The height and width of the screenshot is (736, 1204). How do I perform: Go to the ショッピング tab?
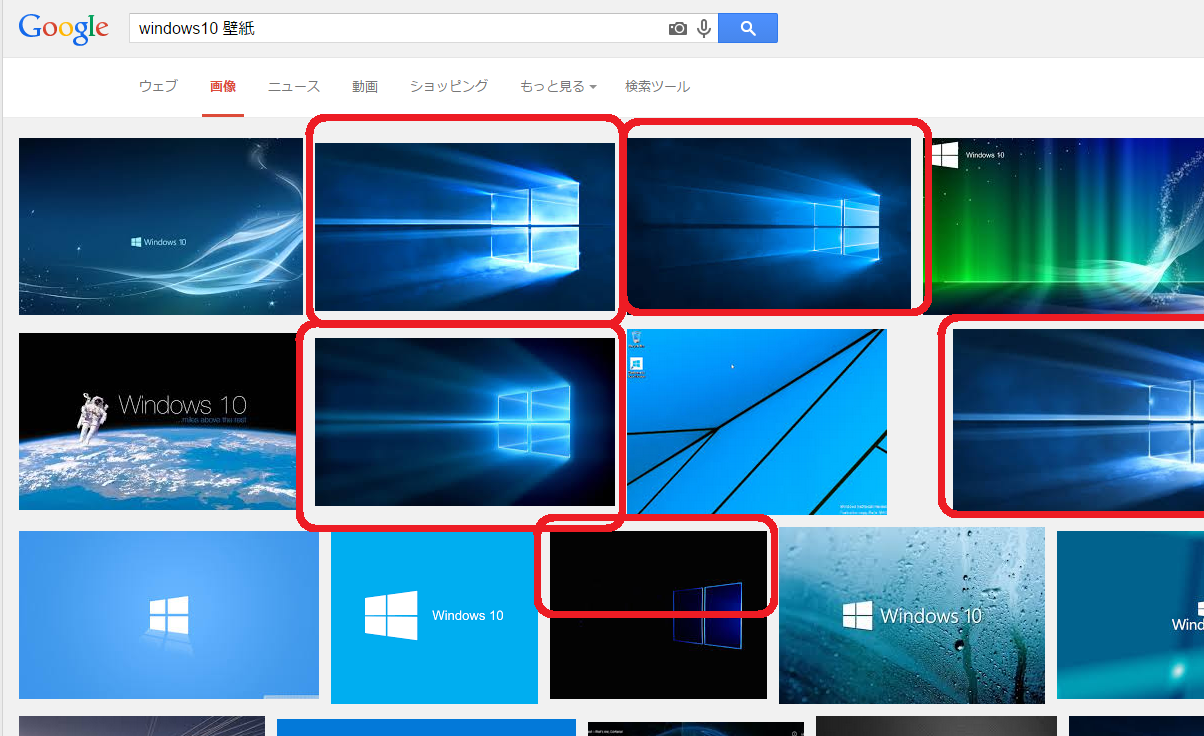click(x=449, y=87)
